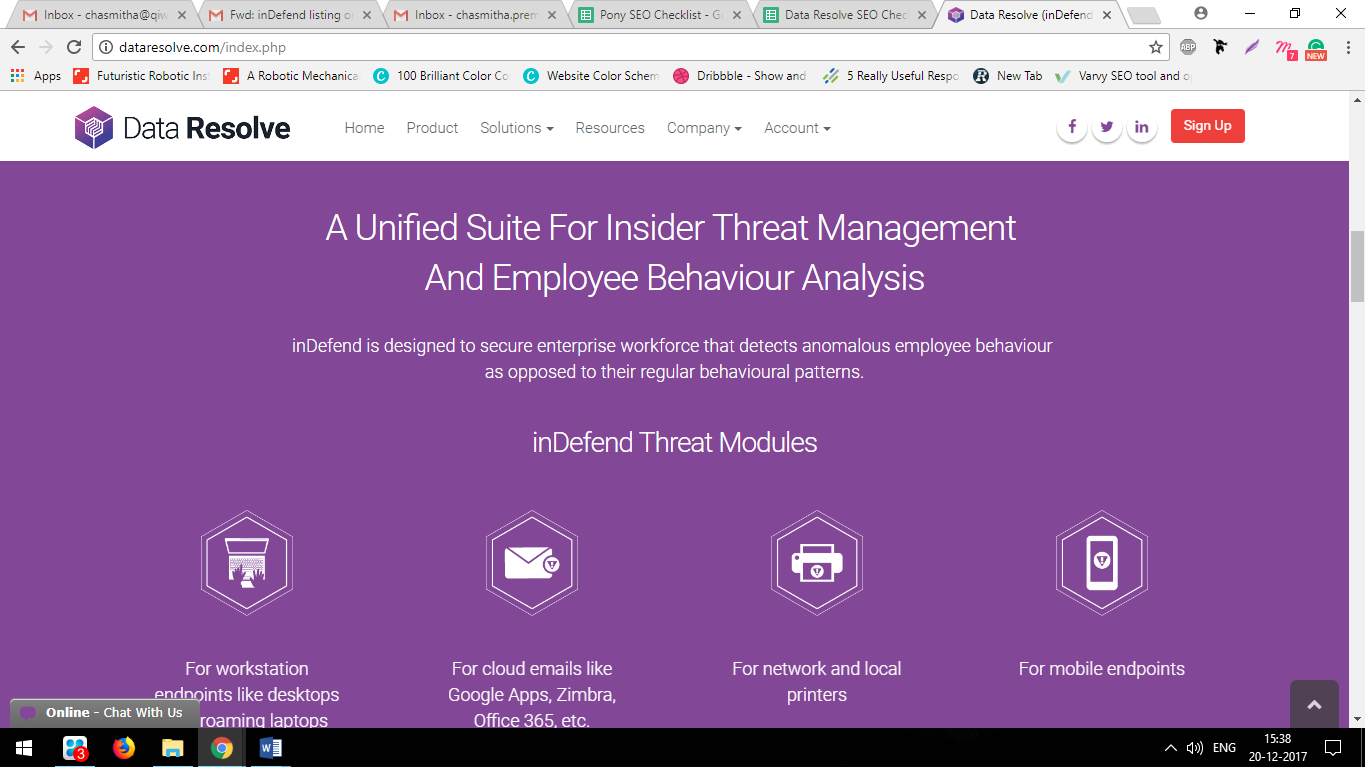Open the Futuristic Robotic Ins bookmark
The width and height of the screenshot is (1365, 767).
pos(144,76)
